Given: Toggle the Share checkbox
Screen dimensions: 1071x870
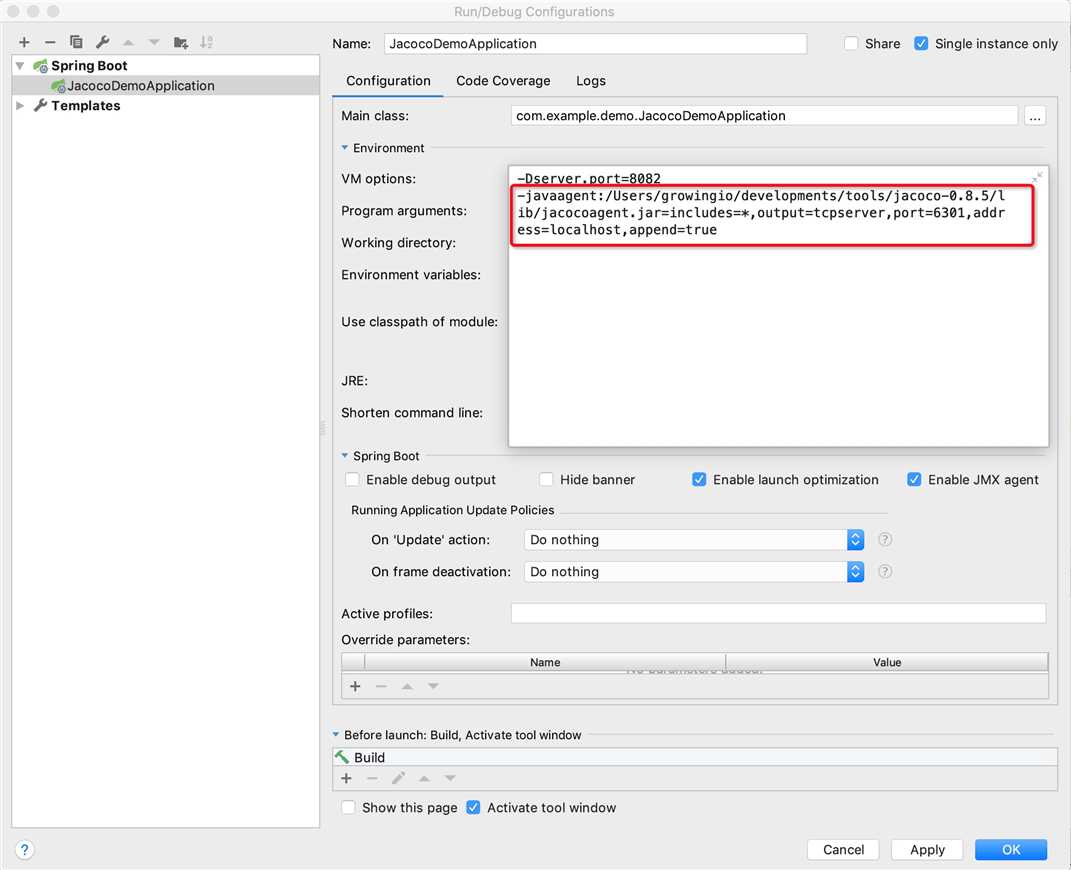Looking at the screenshot, I should (x=851, y=44).
